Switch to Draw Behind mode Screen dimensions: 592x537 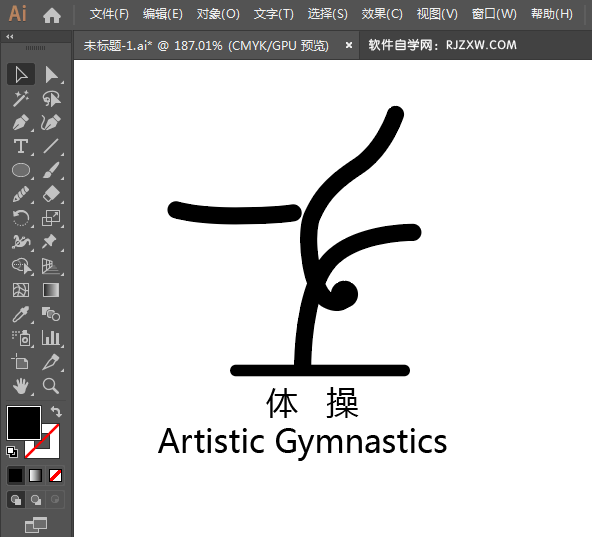[x=35, y=500]
